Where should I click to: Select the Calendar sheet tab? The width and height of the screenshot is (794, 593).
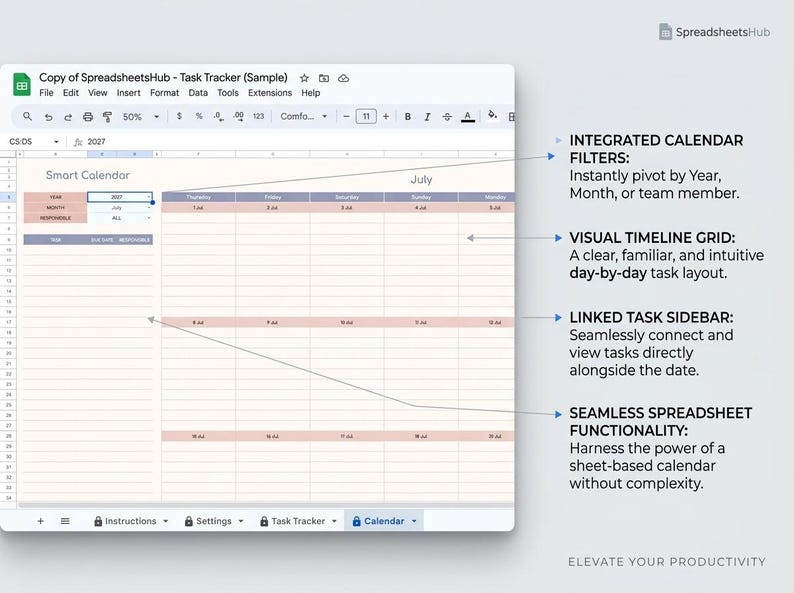pos(383,521)
